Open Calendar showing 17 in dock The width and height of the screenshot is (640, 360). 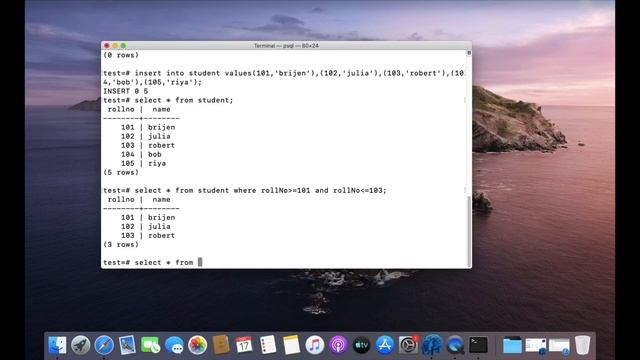click(x=244, y=345)
